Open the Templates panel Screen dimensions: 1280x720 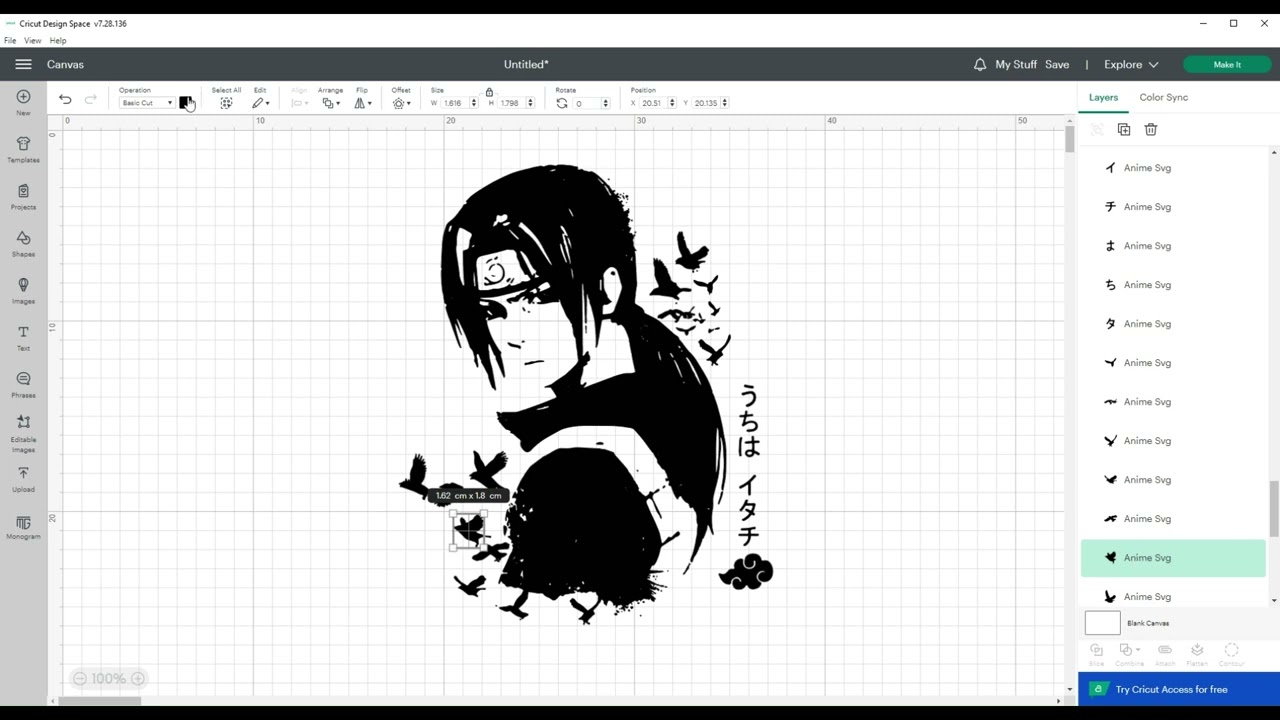click(23, 149)
